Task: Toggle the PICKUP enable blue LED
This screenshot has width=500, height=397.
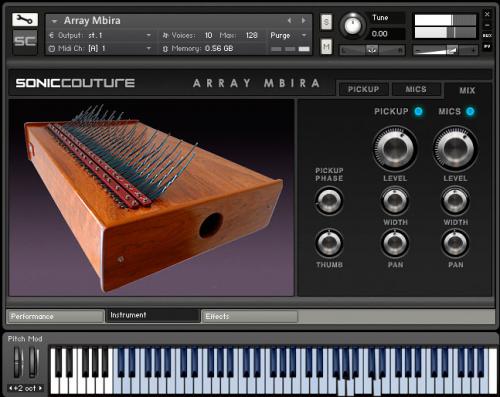Action: coord(418,111)
